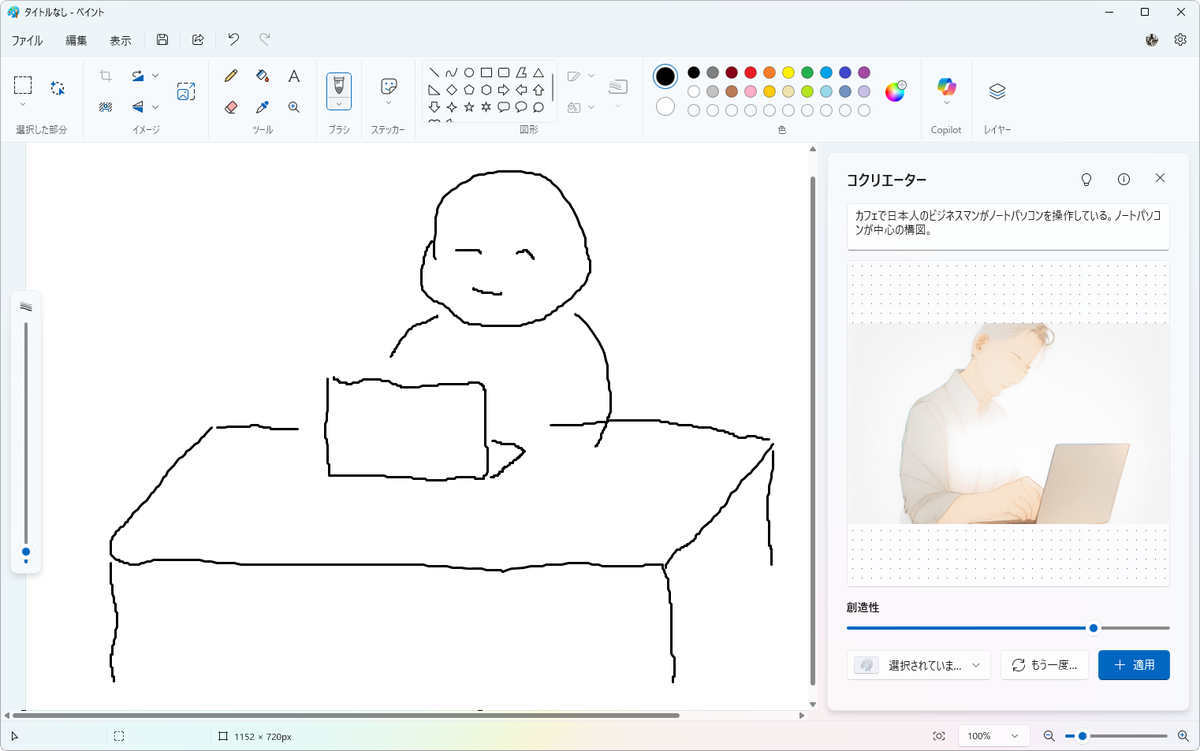Screen dimensions: 1200x751
Task: Select the Text tool
Action: 294,76
